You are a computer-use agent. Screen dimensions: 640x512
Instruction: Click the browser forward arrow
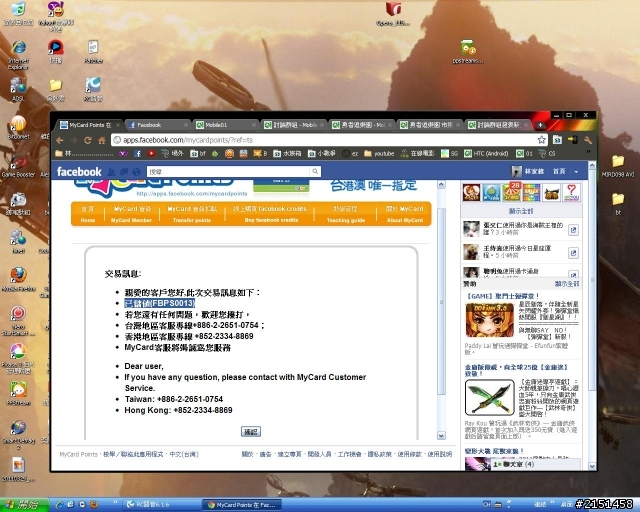(73, 140)
